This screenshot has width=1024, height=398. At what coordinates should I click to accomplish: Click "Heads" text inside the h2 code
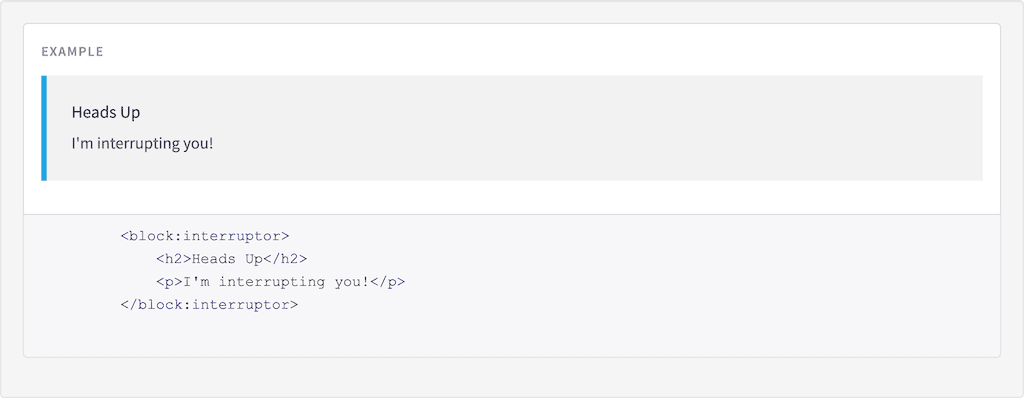pyautogui.click(x=214, y=259)
